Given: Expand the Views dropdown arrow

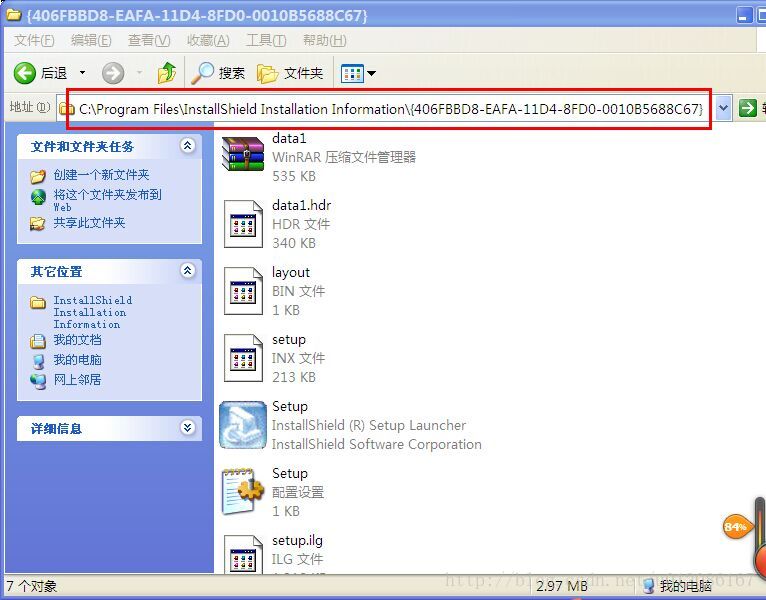Looking at the screenshot, I should tap(371, 73).
